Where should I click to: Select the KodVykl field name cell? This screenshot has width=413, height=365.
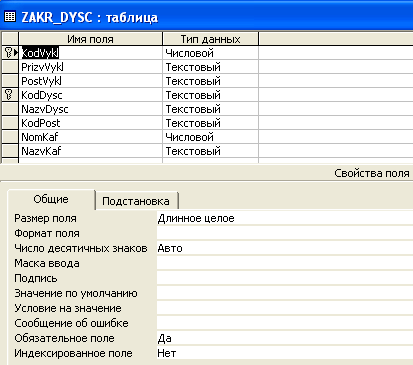point(91,53)
